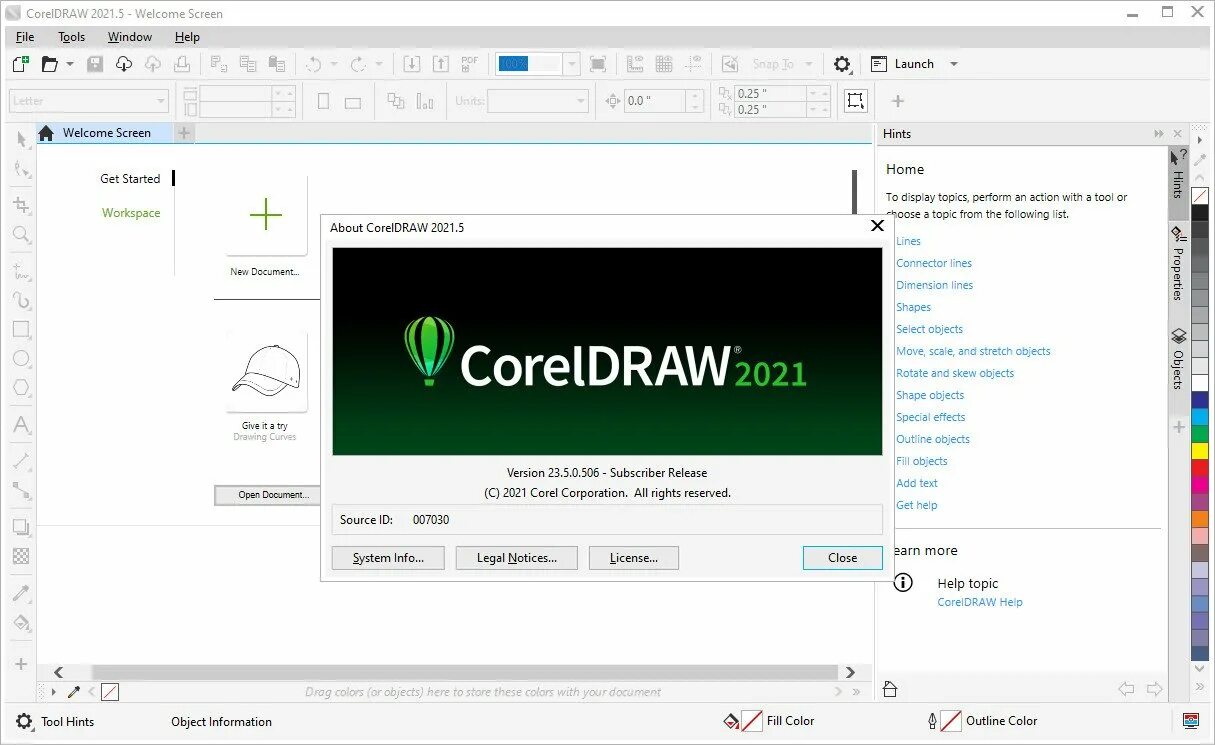Click the Redo arrow icon
Screen dimensions: 1215x745
tap(357, 64)
